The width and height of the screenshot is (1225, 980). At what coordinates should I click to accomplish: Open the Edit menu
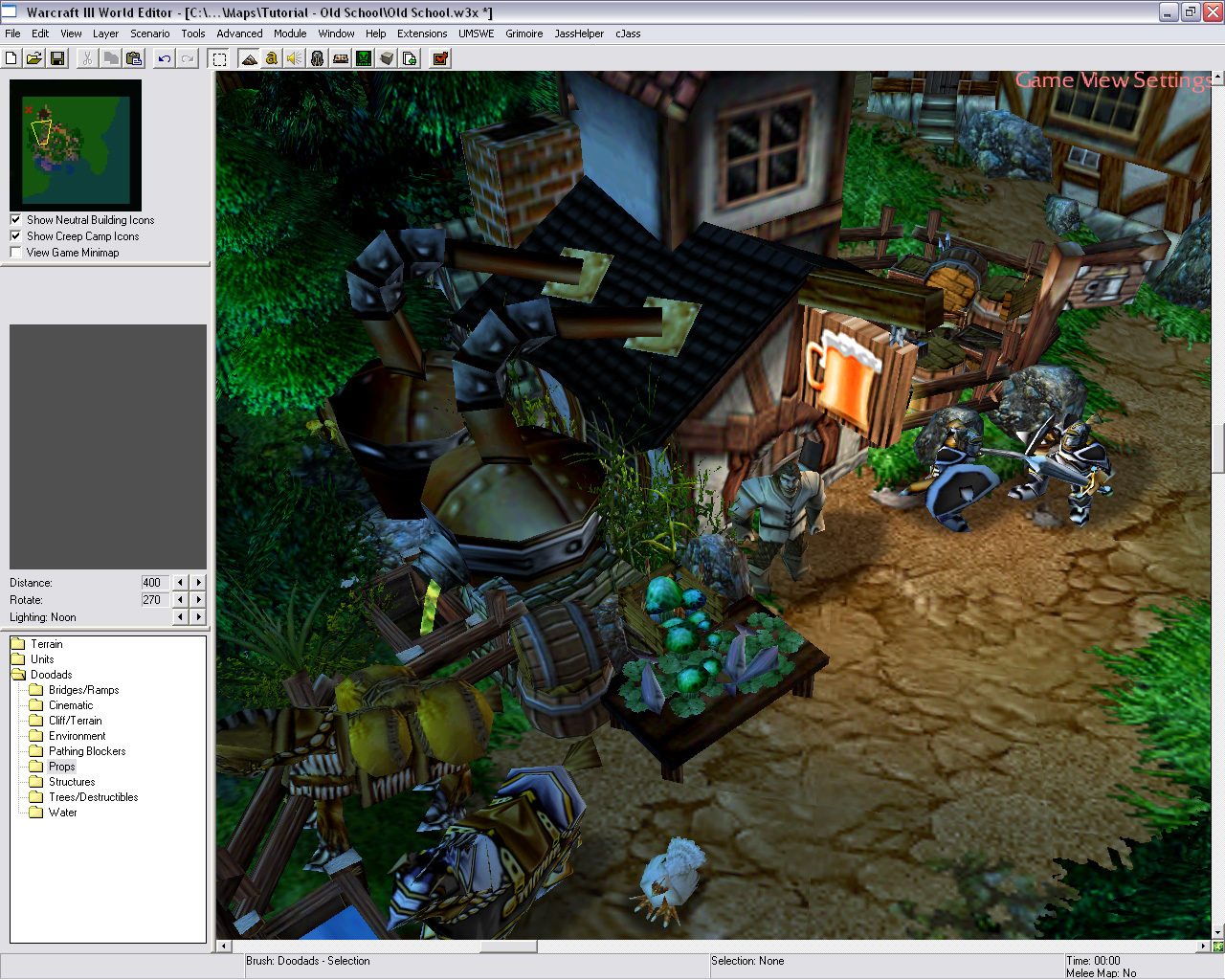coord(40,33)
